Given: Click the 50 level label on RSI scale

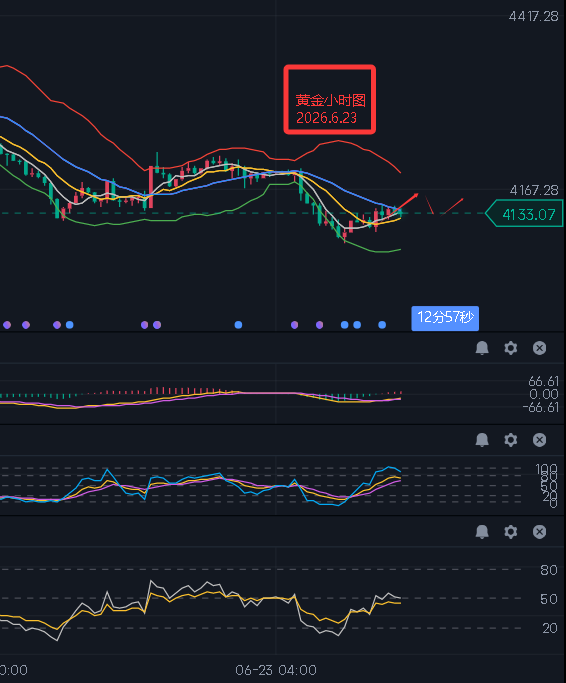Looking at the screenshot, I should 549,599.
